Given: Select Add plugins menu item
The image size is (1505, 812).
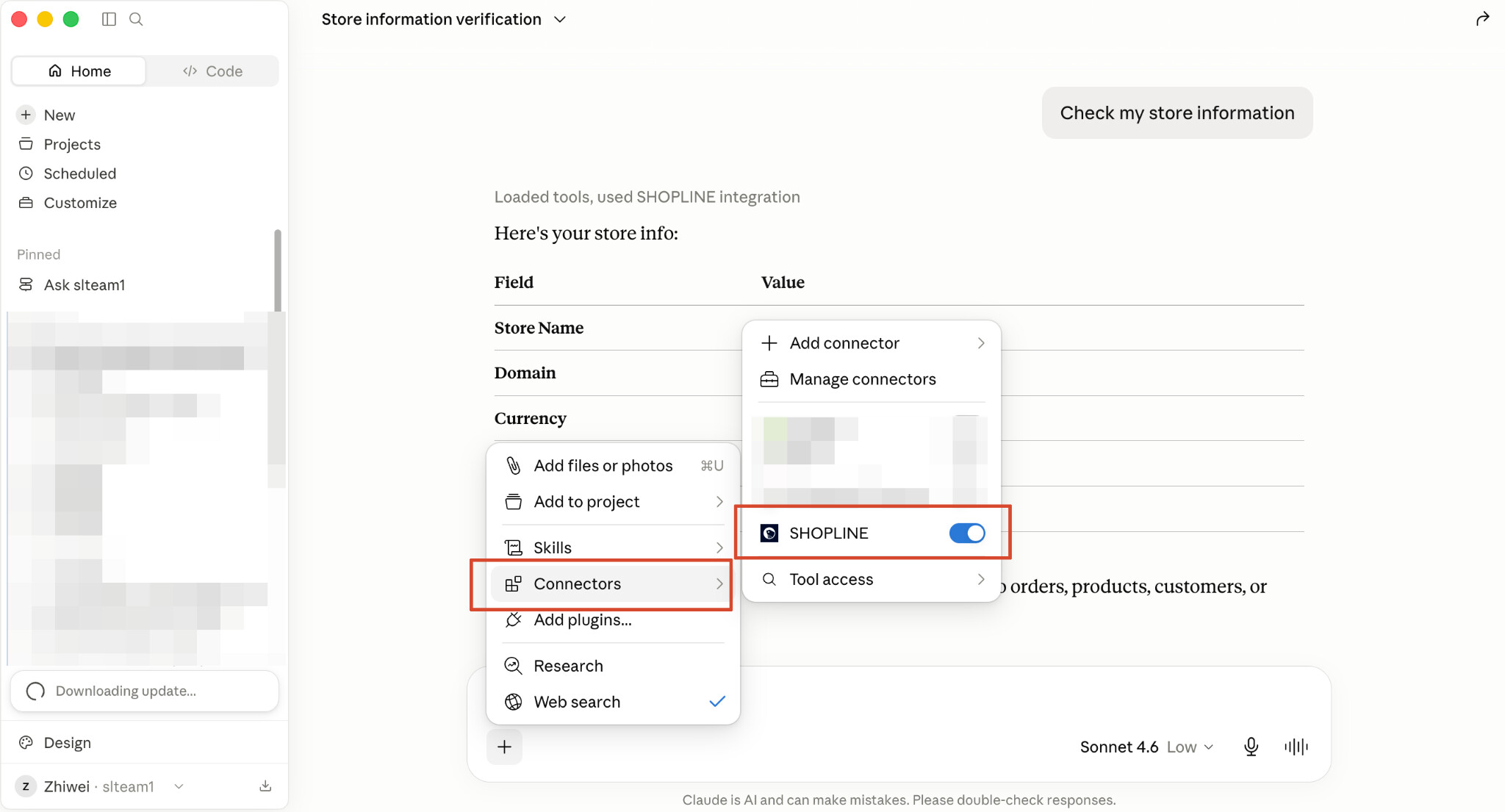Looking at the screenshot, I should (x=614, y=620).
